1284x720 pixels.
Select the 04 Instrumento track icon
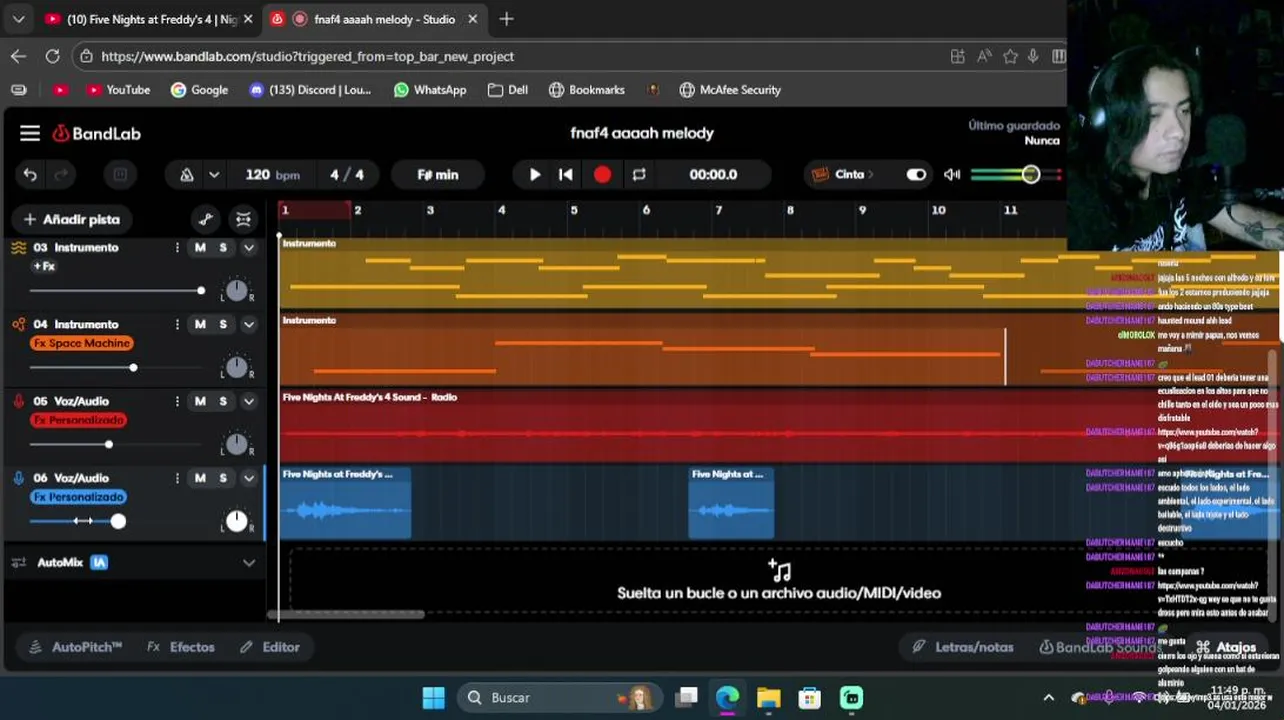[18, 324]
